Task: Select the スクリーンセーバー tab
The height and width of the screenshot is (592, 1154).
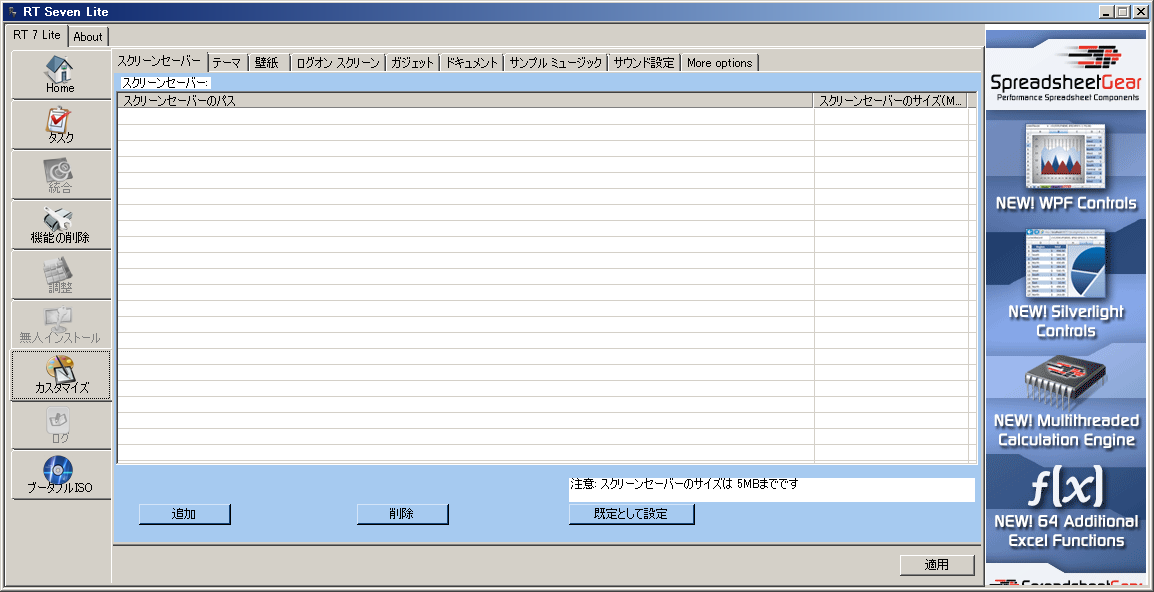Action: (159, 61)
